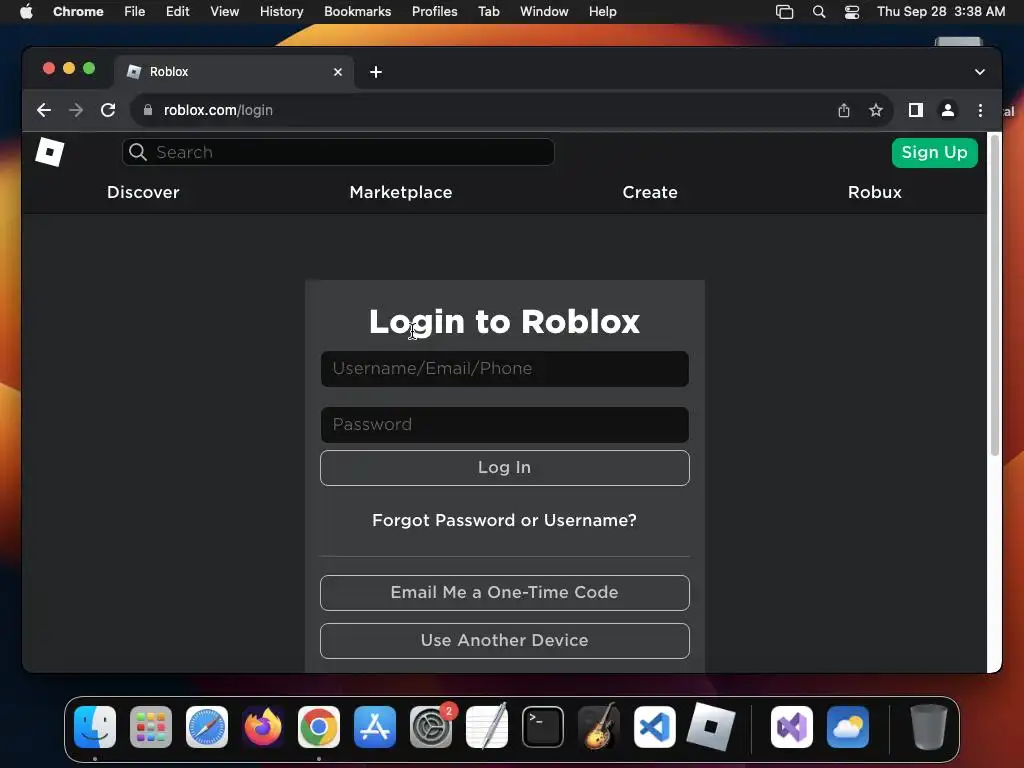This screenshot has width=1024, height=768.
Task: Go back using the browser back arrow
Action: point(44,110)
